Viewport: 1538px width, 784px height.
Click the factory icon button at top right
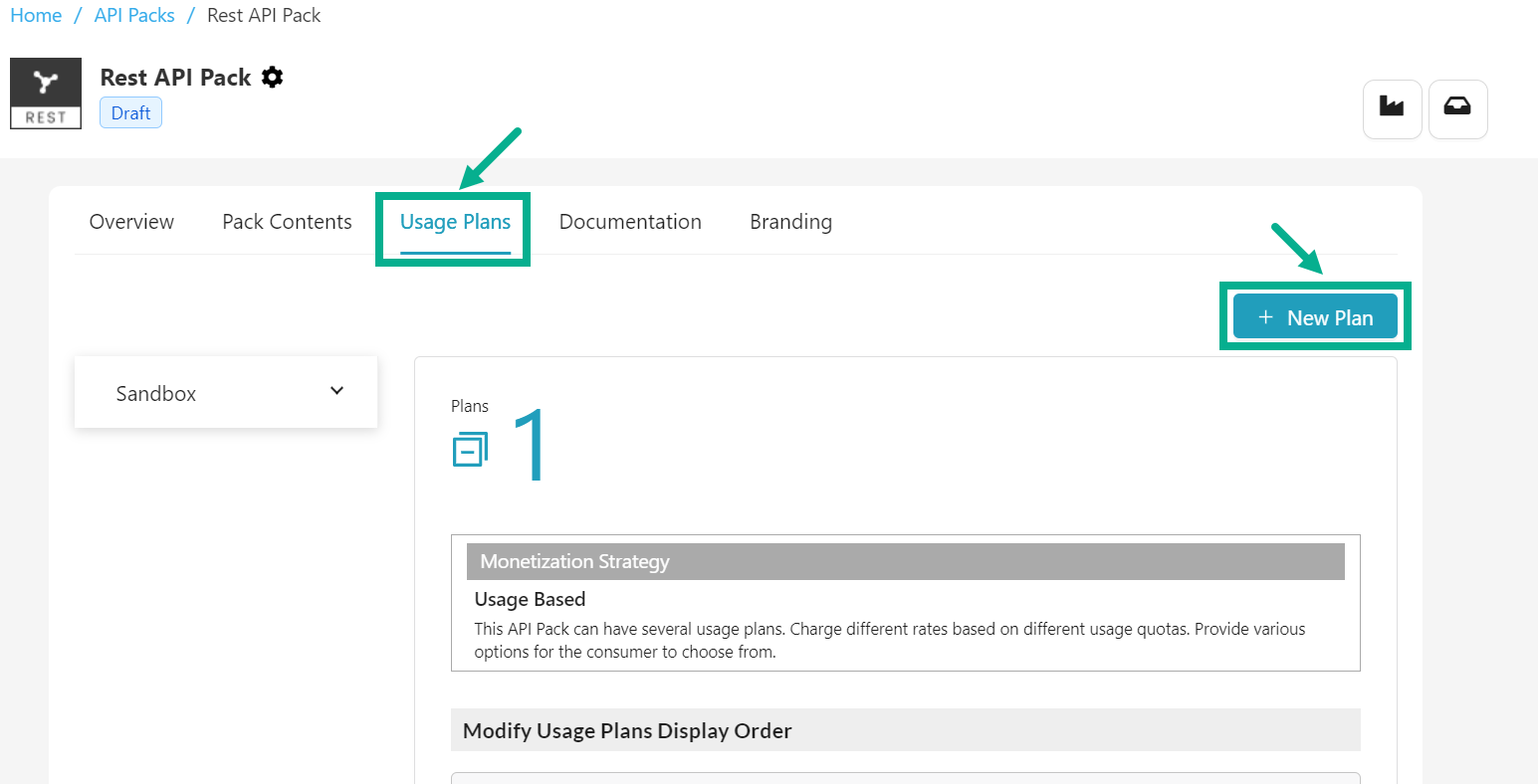point(1391,107)
